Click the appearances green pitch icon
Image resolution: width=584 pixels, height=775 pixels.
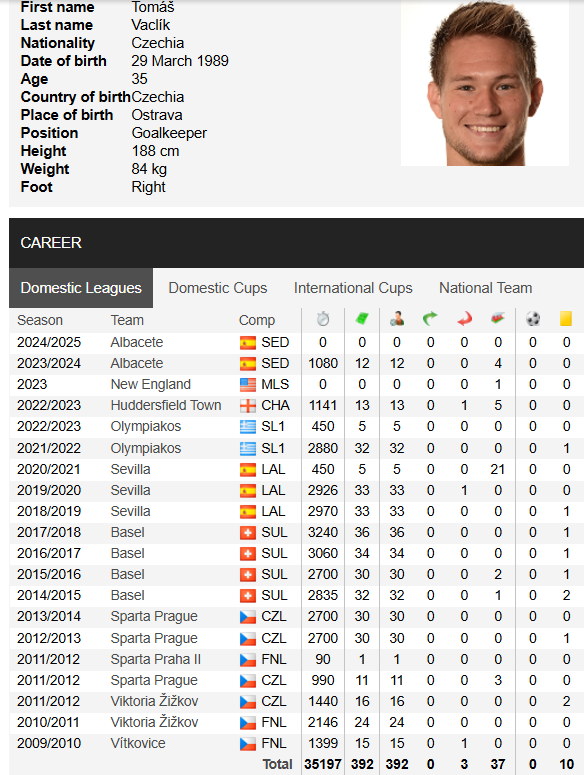362,319
